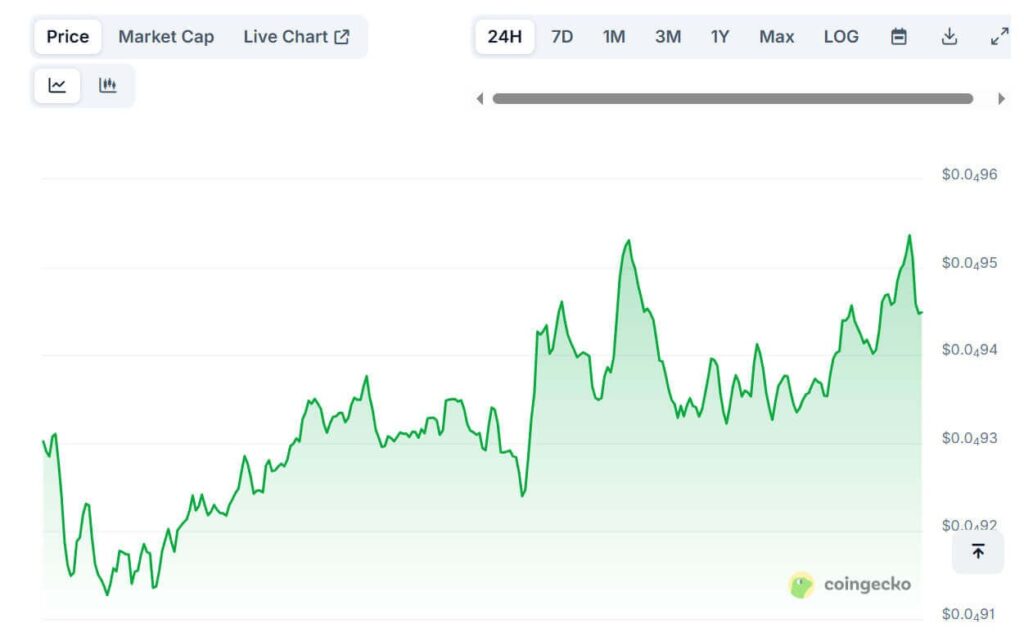Switch to candlestick chart view

[107, 86]
